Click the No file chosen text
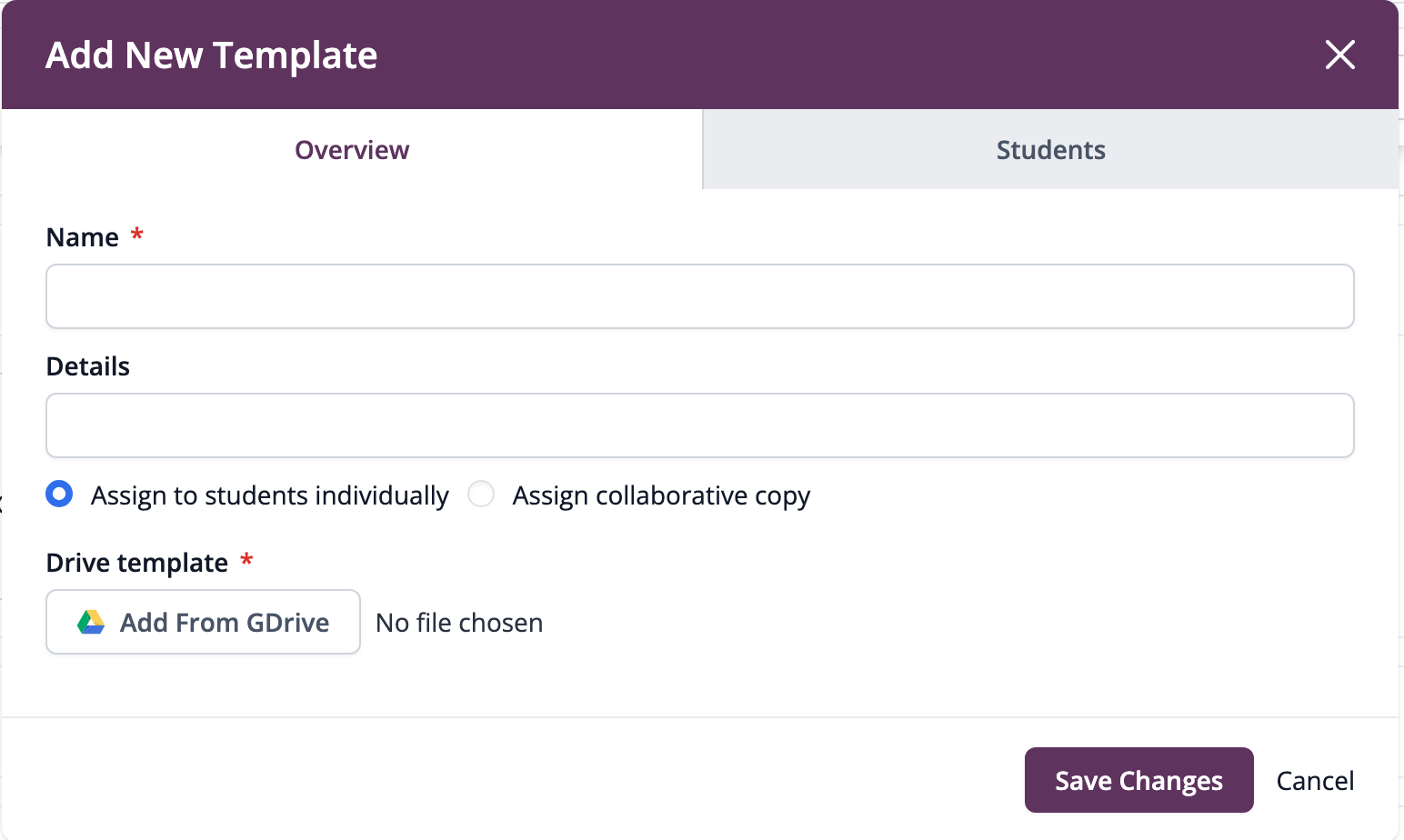 [x=458, y=622]
